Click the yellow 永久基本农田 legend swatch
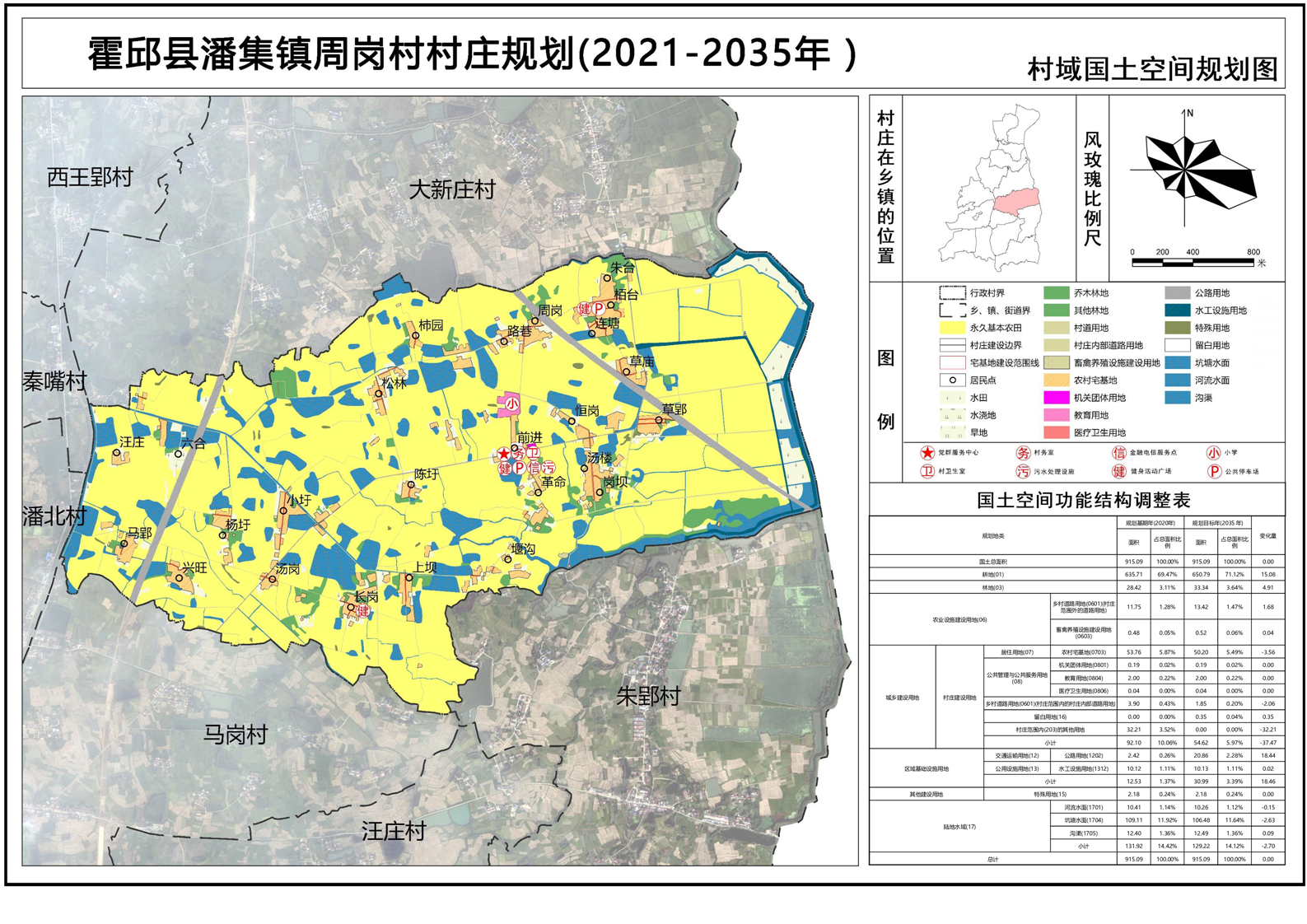Screen dimensions: 1307x924 pos(952,328)
